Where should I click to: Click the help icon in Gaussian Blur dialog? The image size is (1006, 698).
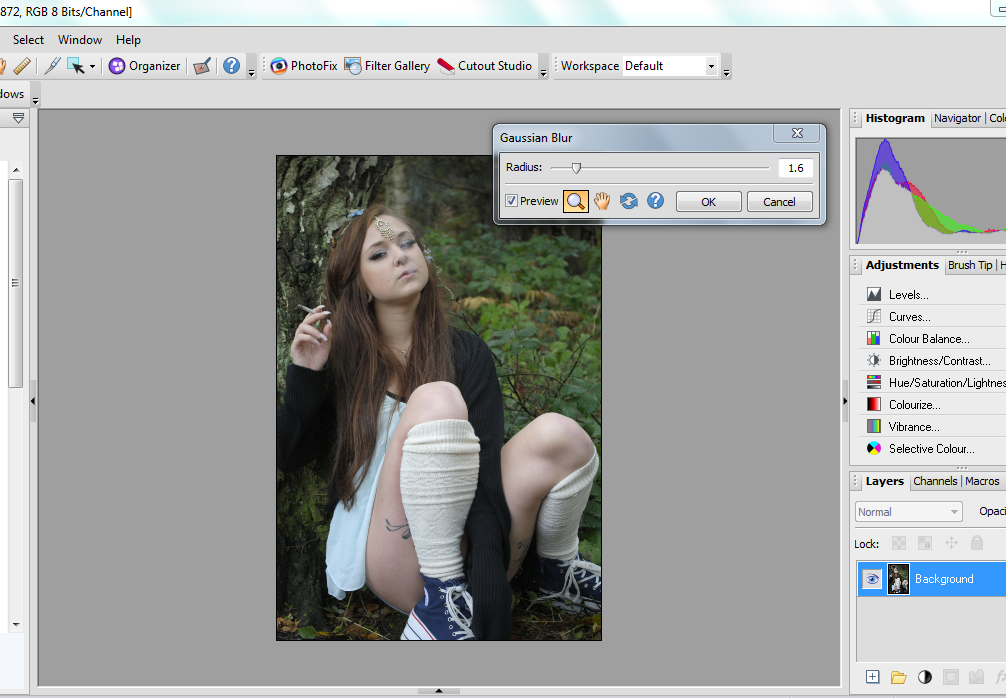(655, 201)
